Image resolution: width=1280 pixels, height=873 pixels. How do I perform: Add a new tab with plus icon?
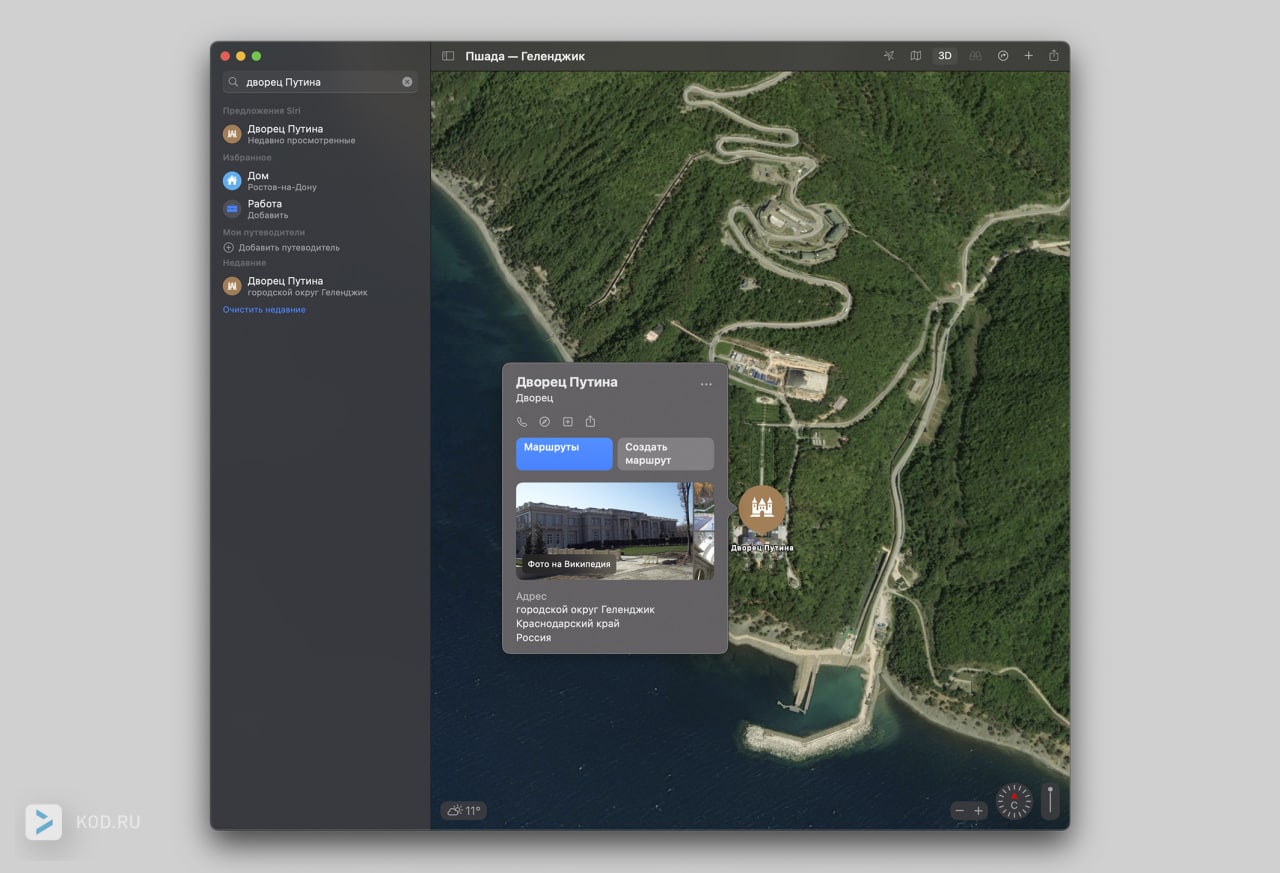point(1028,56)
